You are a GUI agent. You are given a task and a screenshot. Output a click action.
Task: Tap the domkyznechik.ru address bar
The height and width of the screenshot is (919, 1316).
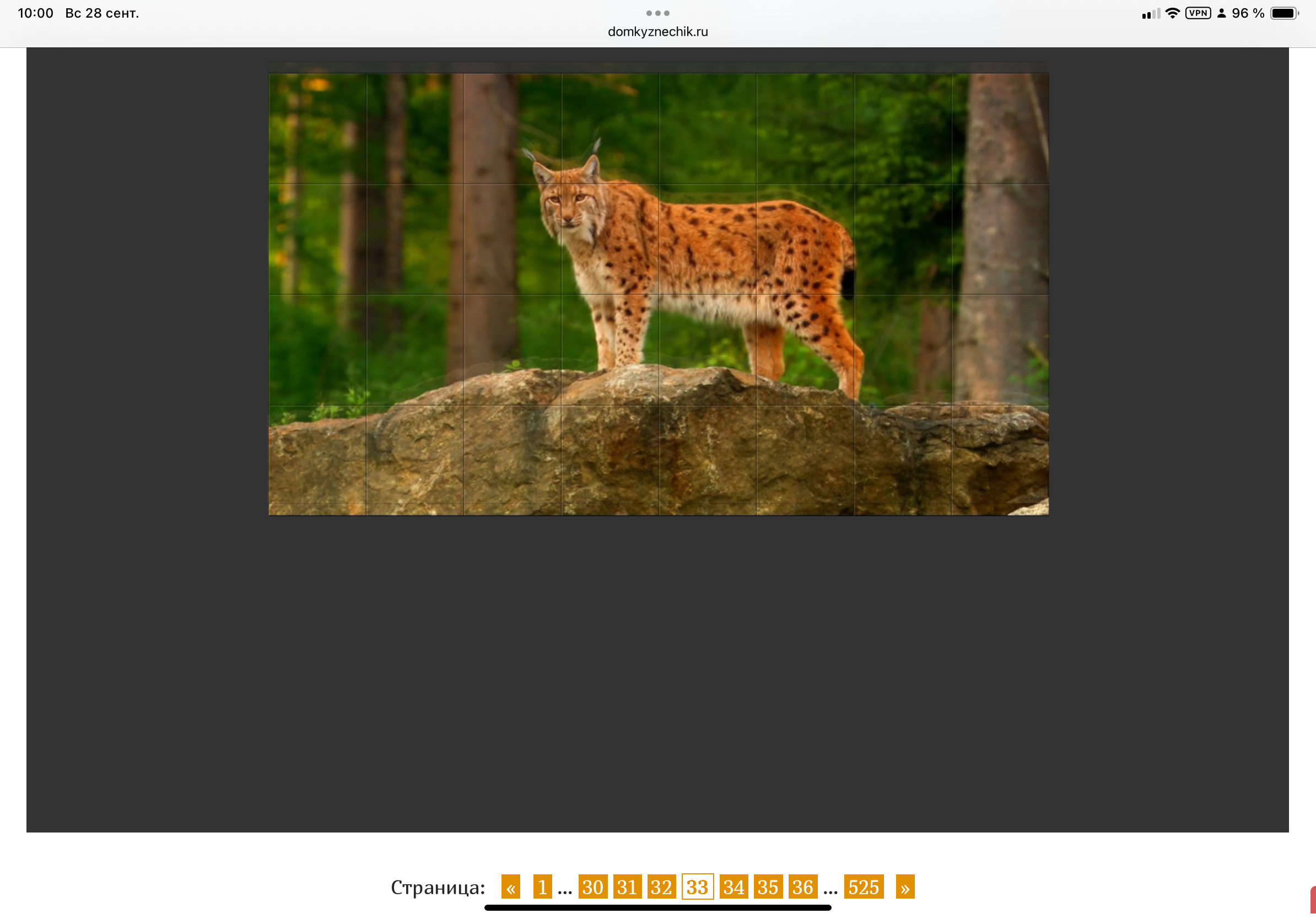(657, 32)
